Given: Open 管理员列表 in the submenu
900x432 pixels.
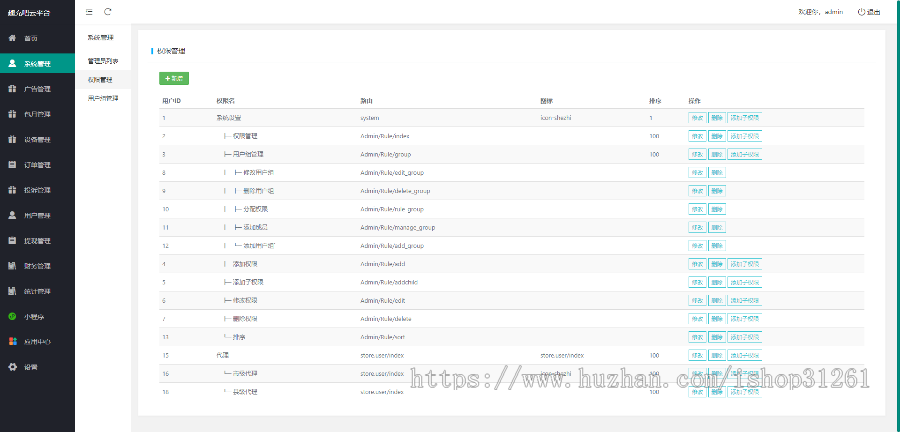Looking at the screenshot, I should pos(103,60).
